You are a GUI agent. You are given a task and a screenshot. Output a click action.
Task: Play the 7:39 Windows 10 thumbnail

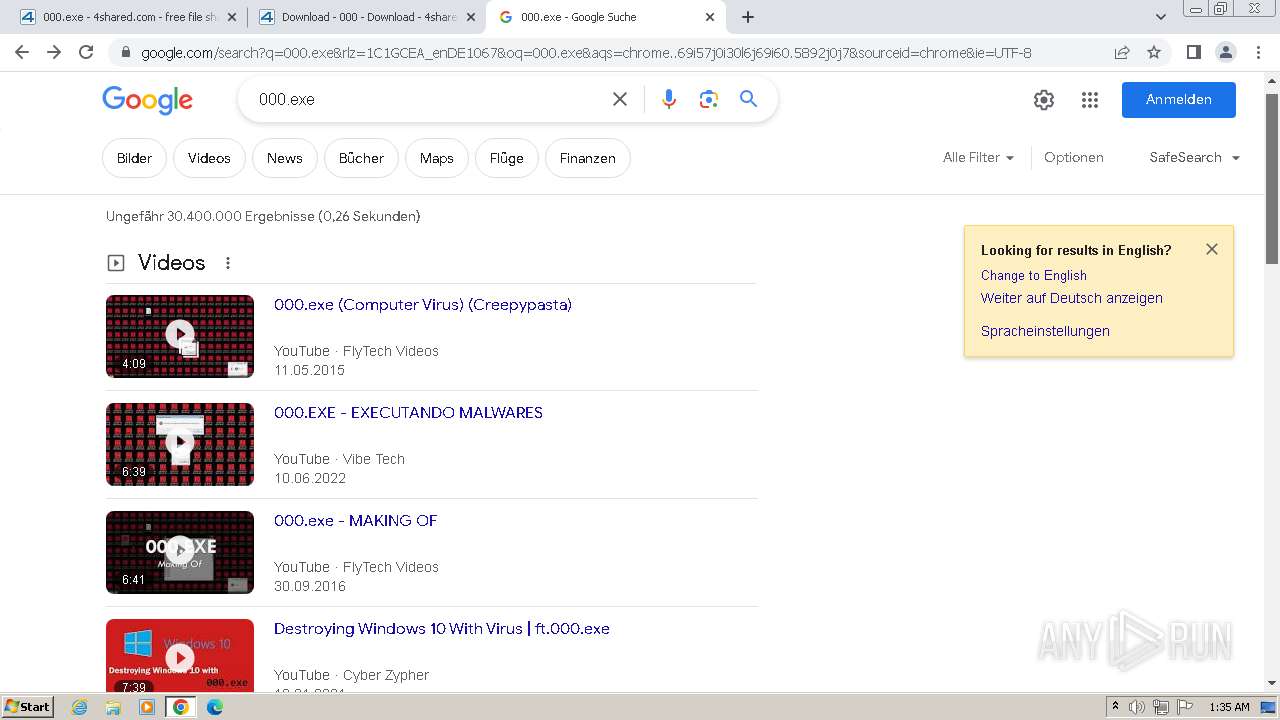(180, 655)
